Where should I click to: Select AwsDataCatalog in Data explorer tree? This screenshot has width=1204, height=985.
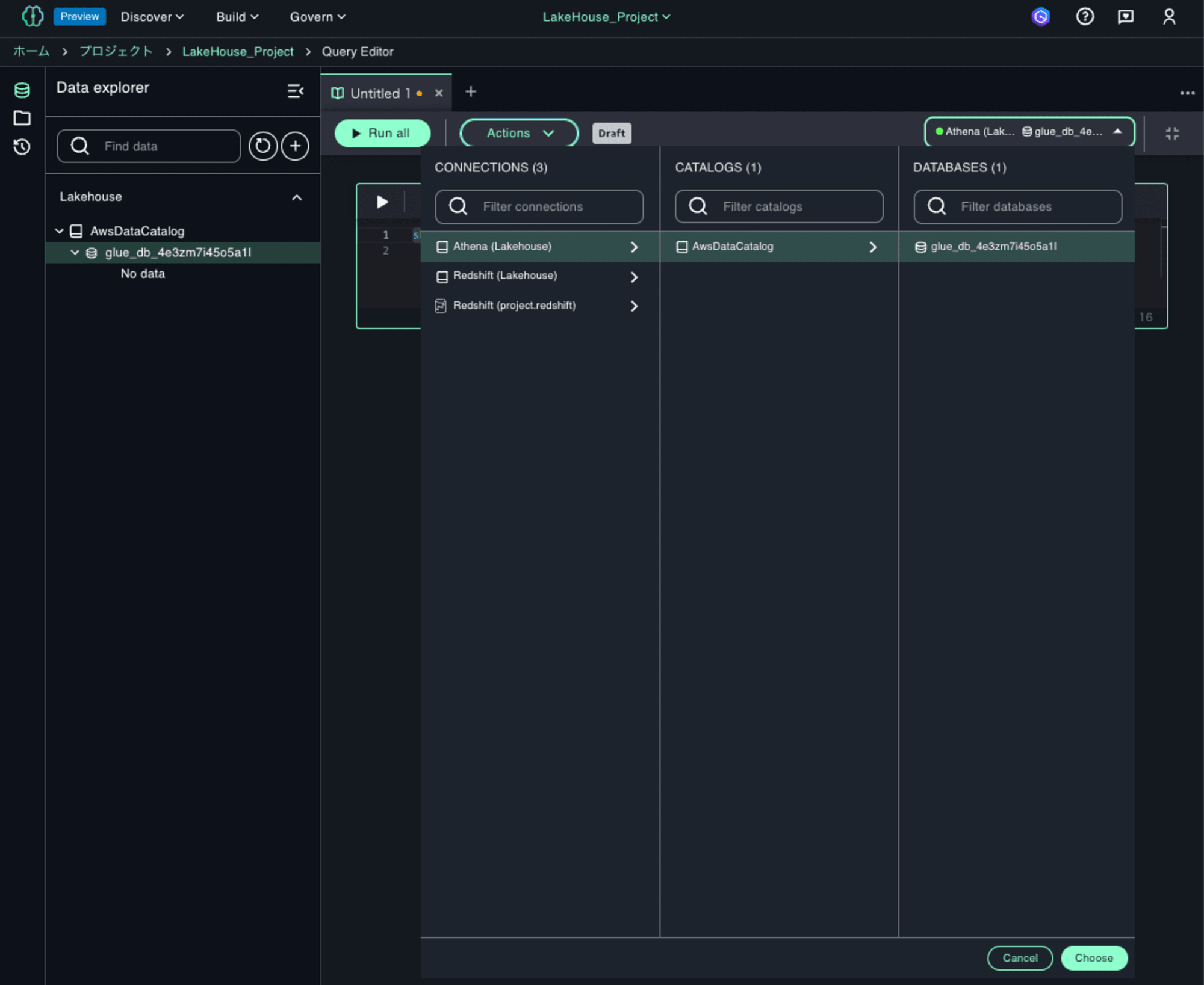click(x=137, y=231)
